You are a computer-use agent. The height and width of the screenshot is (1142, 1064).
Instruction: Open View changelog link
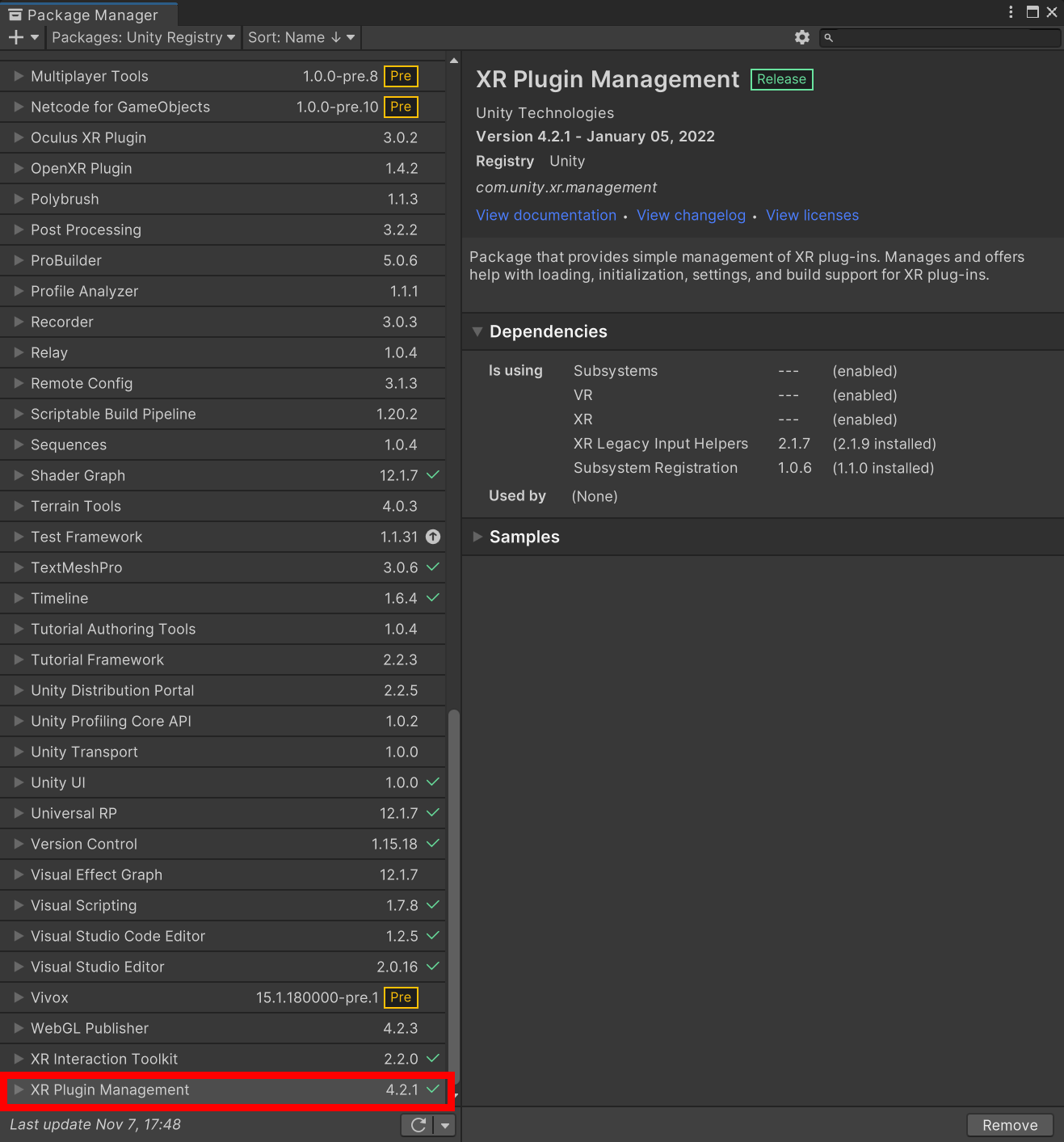[x=691, y=215]
